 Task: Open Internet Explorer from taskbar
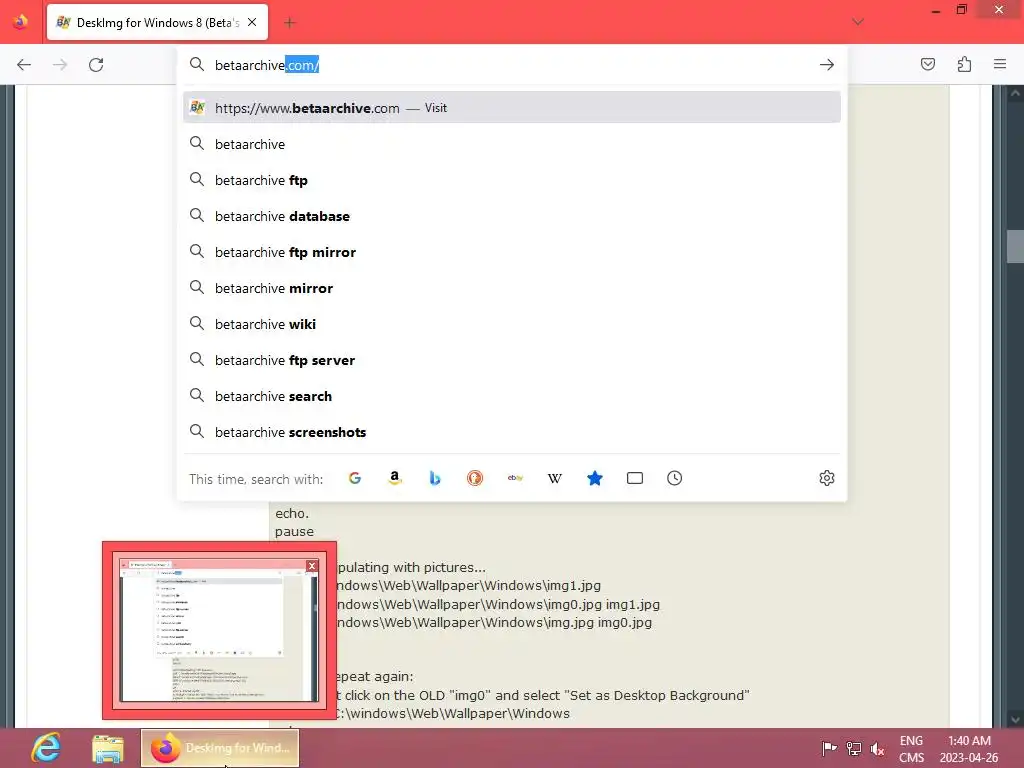click(46, 748)
